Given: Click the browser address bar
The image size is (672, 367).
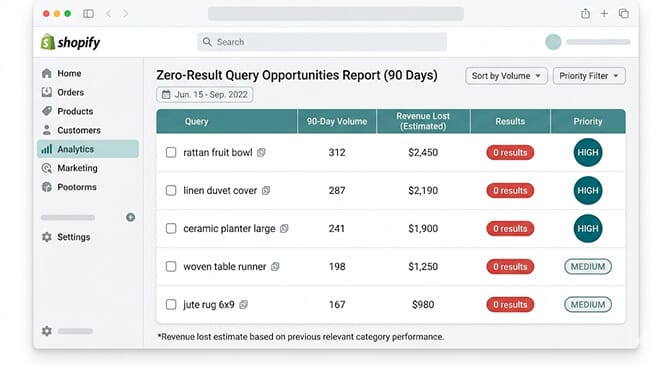Looking at the screenshot, I should 336,14.
